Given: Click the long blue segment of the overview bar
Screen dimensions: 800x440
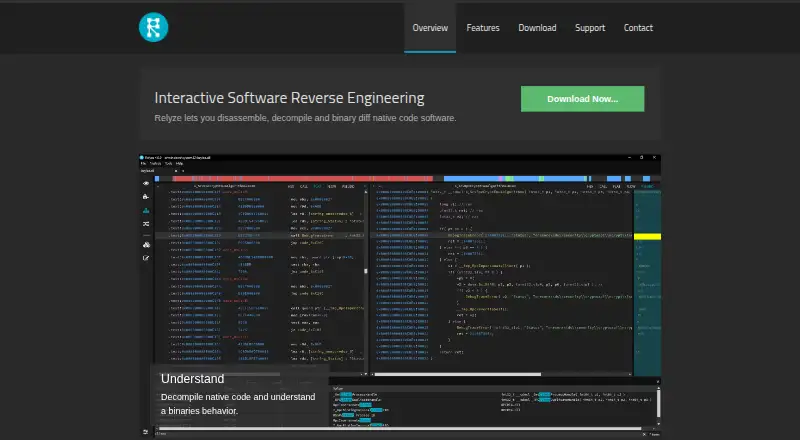Looking at the screenshot, I should (x=515, y=179).
